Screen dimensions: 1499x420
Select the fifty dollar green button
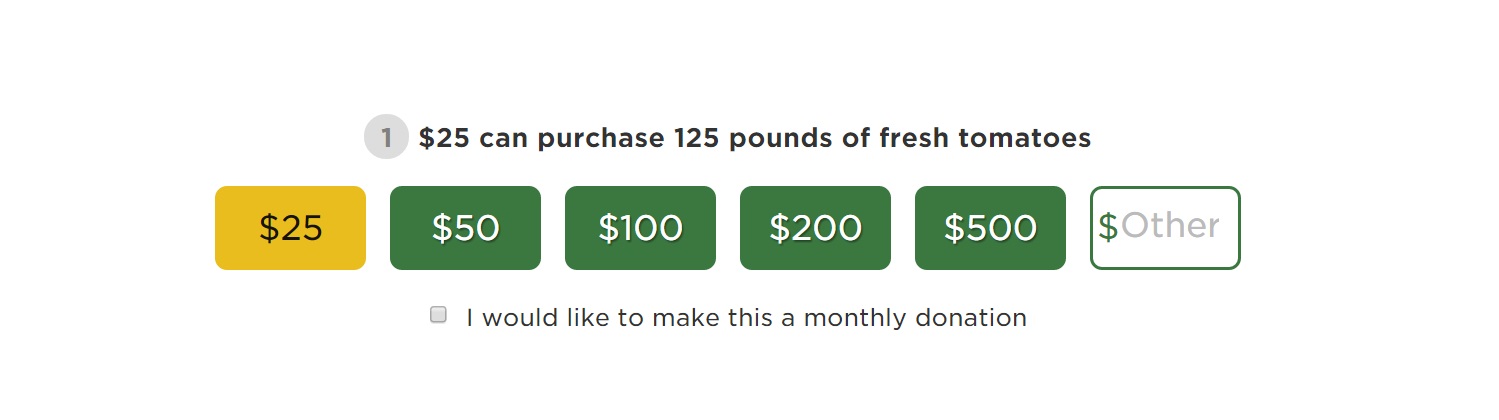tap(465, 228)
